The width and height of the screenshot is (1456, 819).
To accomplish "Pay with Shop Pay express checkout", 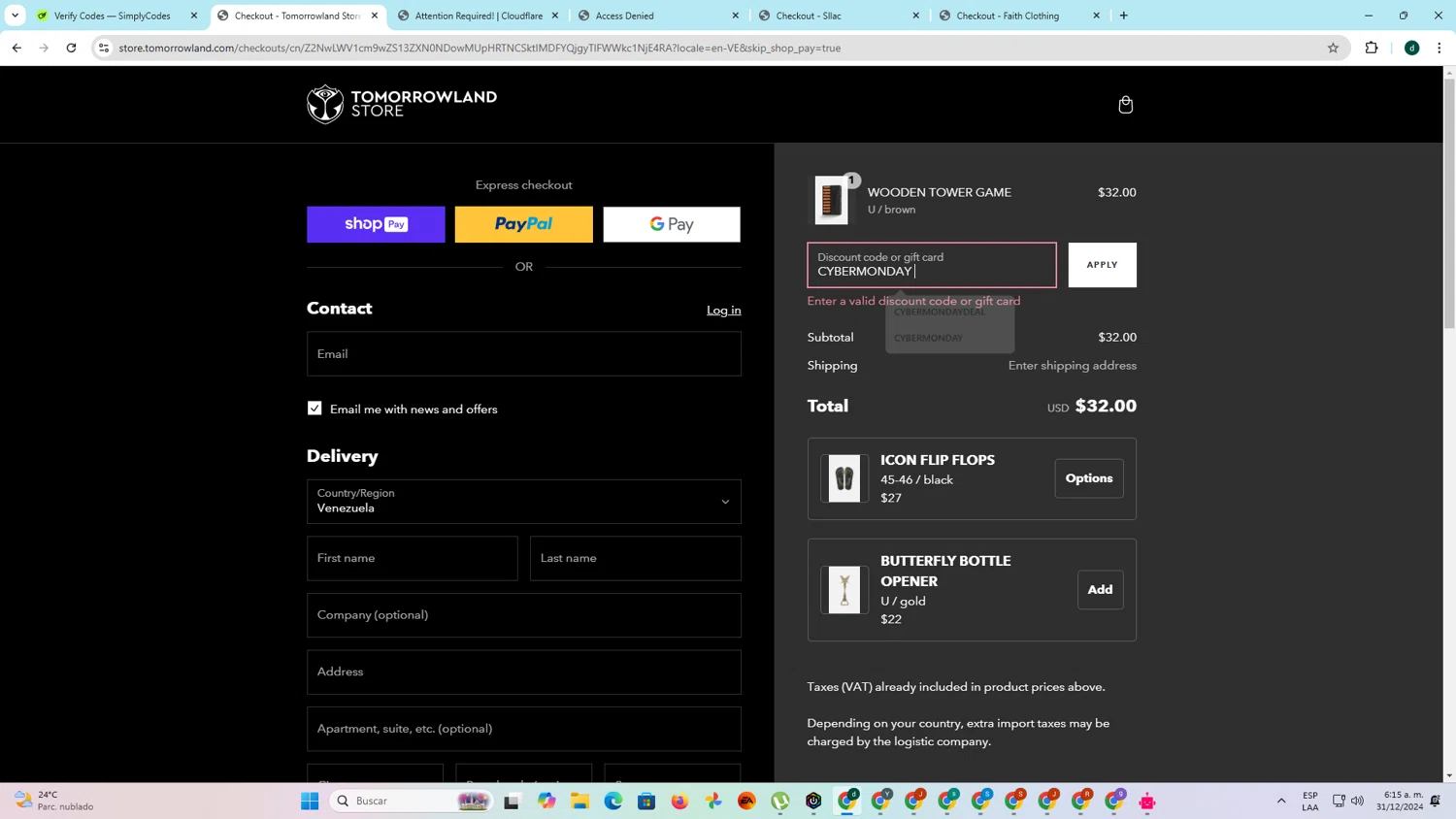I will coord(376,224).
